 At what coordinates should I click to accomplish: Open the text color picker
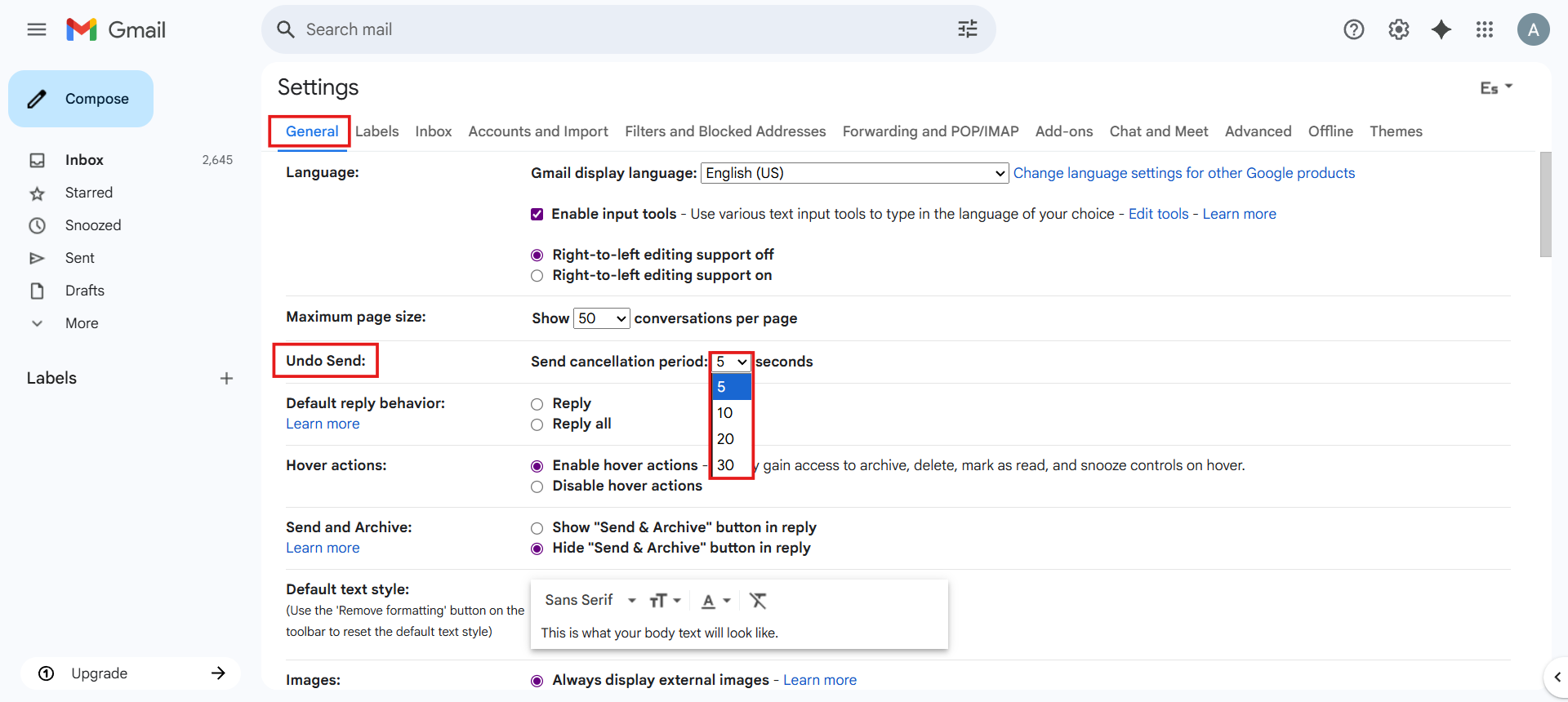[x=715, y=601]
